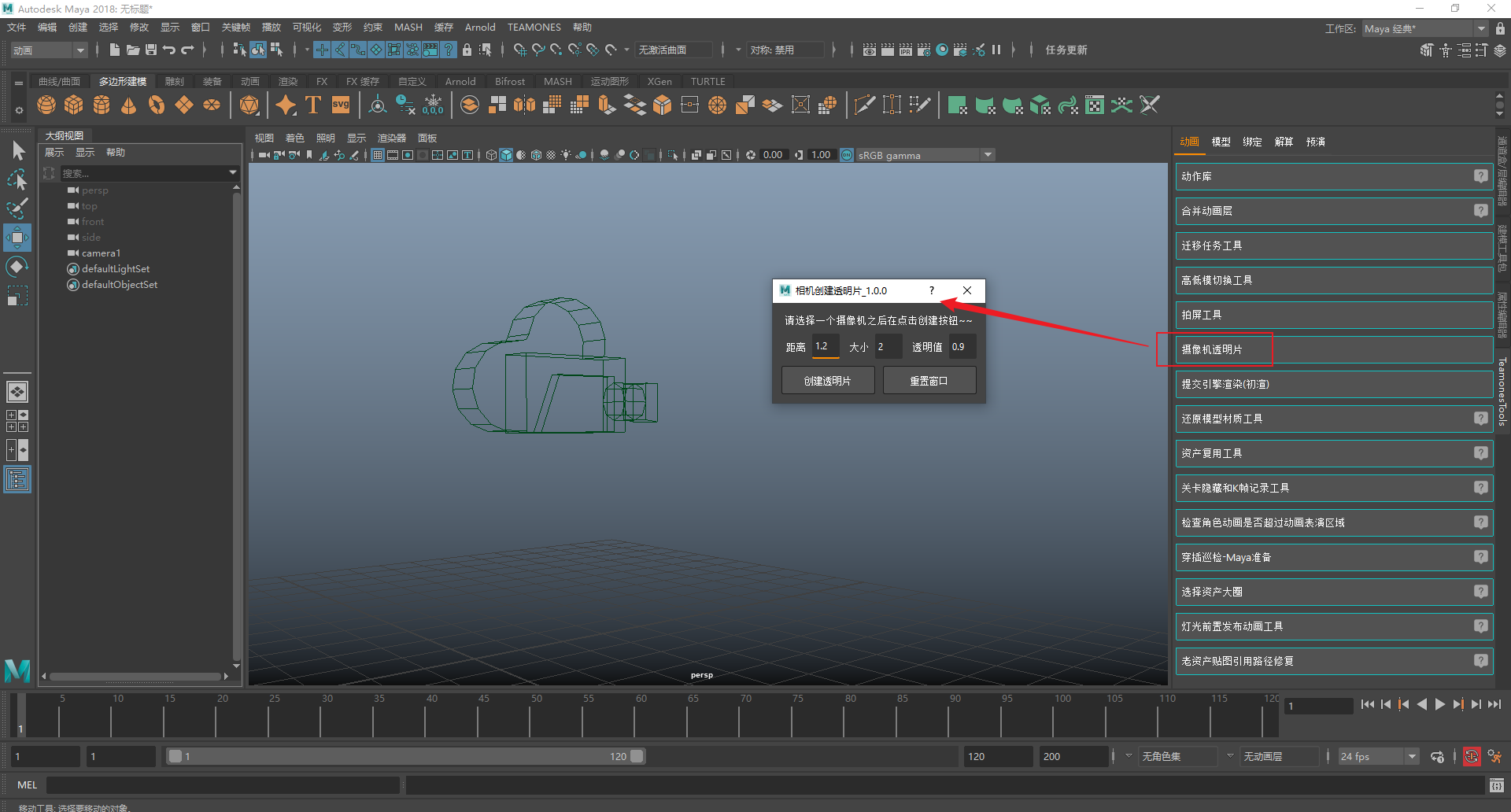The image size is (1511, 812).
Task: Toggle the outliner panel layout button
Action: [x=17, y=479]
